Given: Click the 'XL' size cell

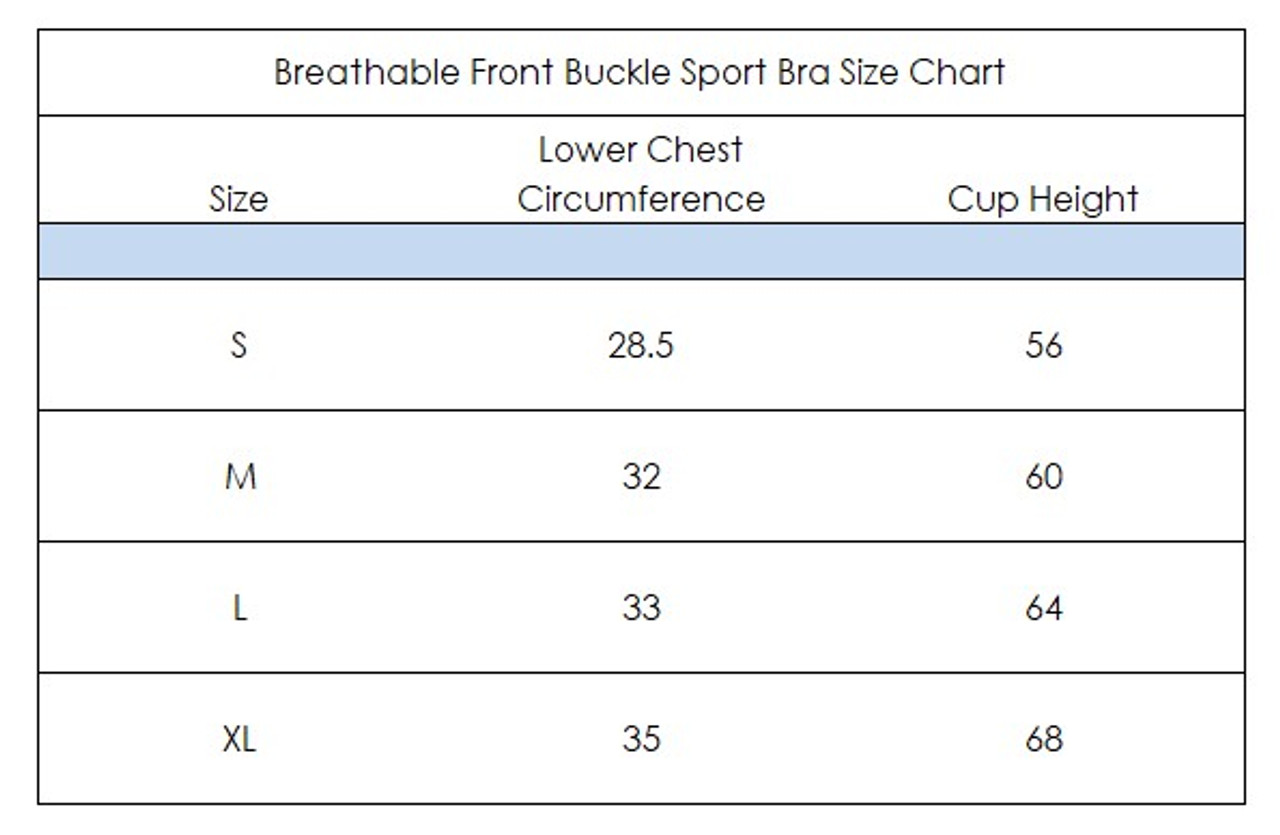Looking at the screenshot, I should tap(240, 739).
